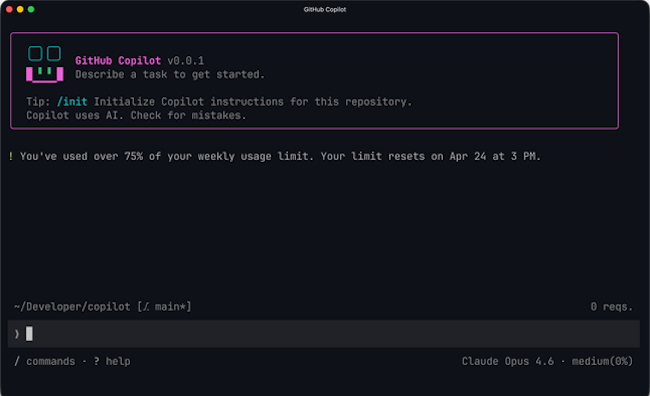Focus the command input field
Image resolution: width=650 pixels, height=396 pixels.
tap(324, 334)
